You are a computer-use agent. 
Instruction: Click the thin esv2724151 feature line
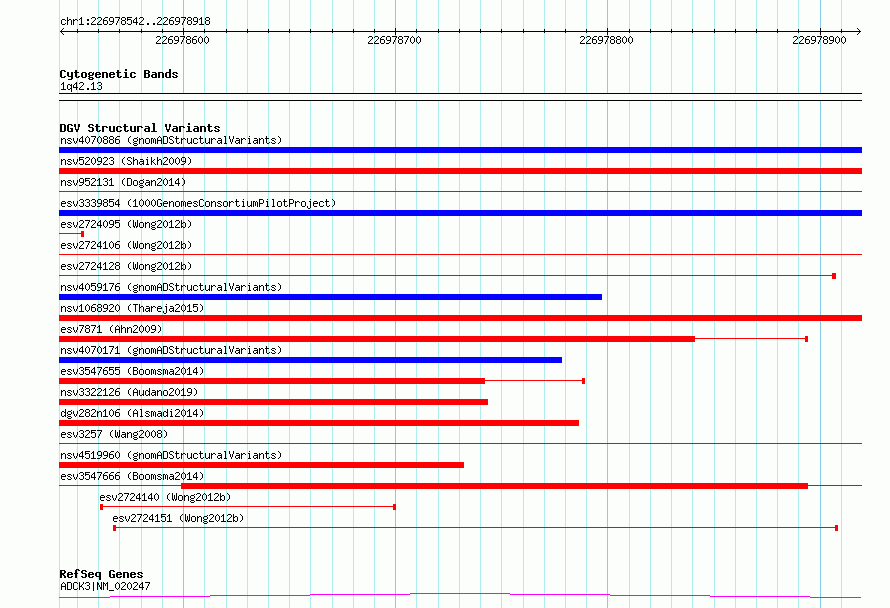pos(476,528)
